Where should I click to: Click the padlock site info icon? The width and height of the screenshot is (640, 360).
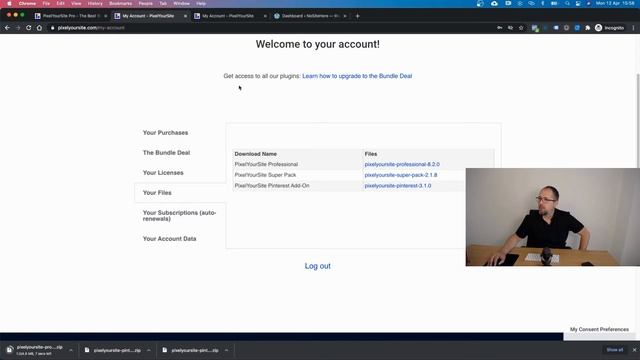pos(52,28)
